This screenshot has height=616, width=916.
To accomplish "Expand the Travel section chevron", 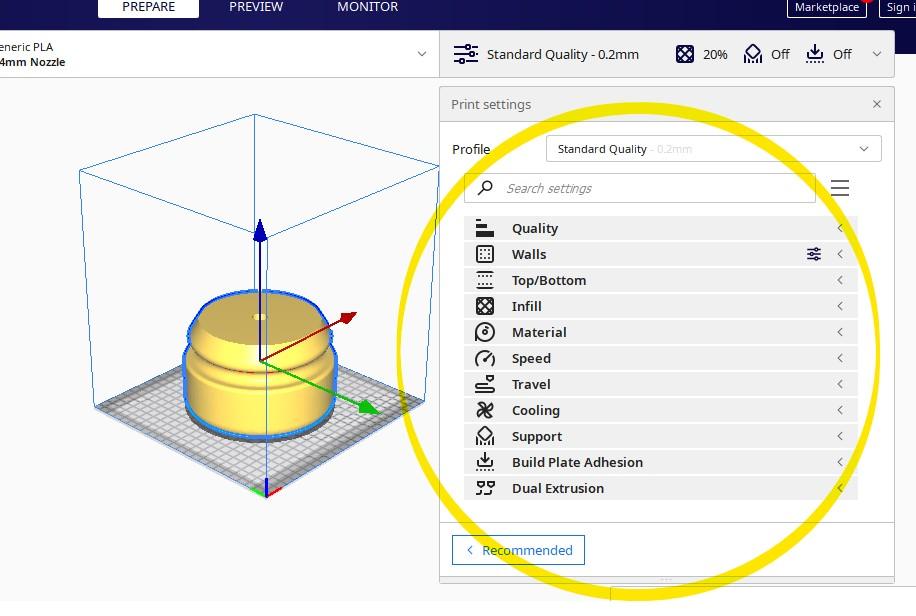I will pyautogui.click(x=840, y=384).
